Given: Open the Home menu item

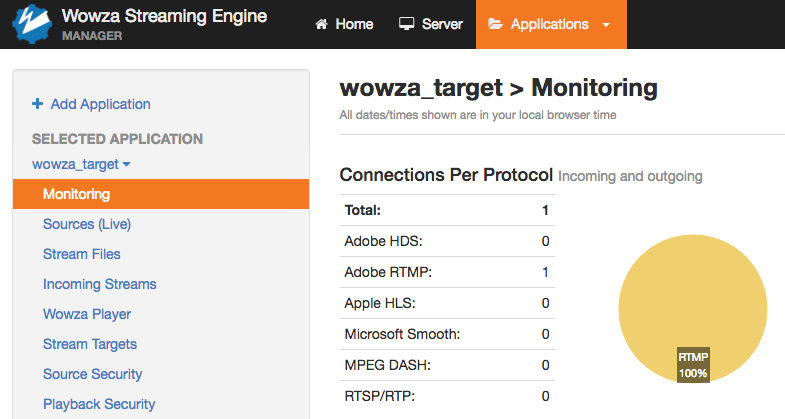Looking at the screenshot, I should click(344, 24).
